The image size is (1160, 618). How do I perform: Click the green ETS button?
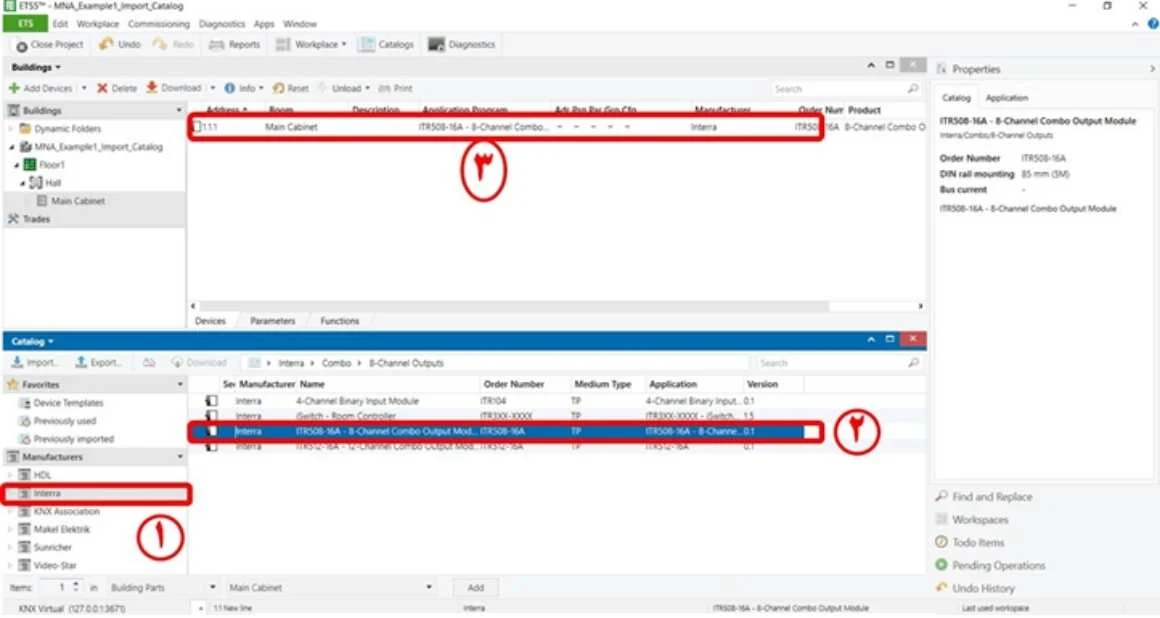coord(25,24)
